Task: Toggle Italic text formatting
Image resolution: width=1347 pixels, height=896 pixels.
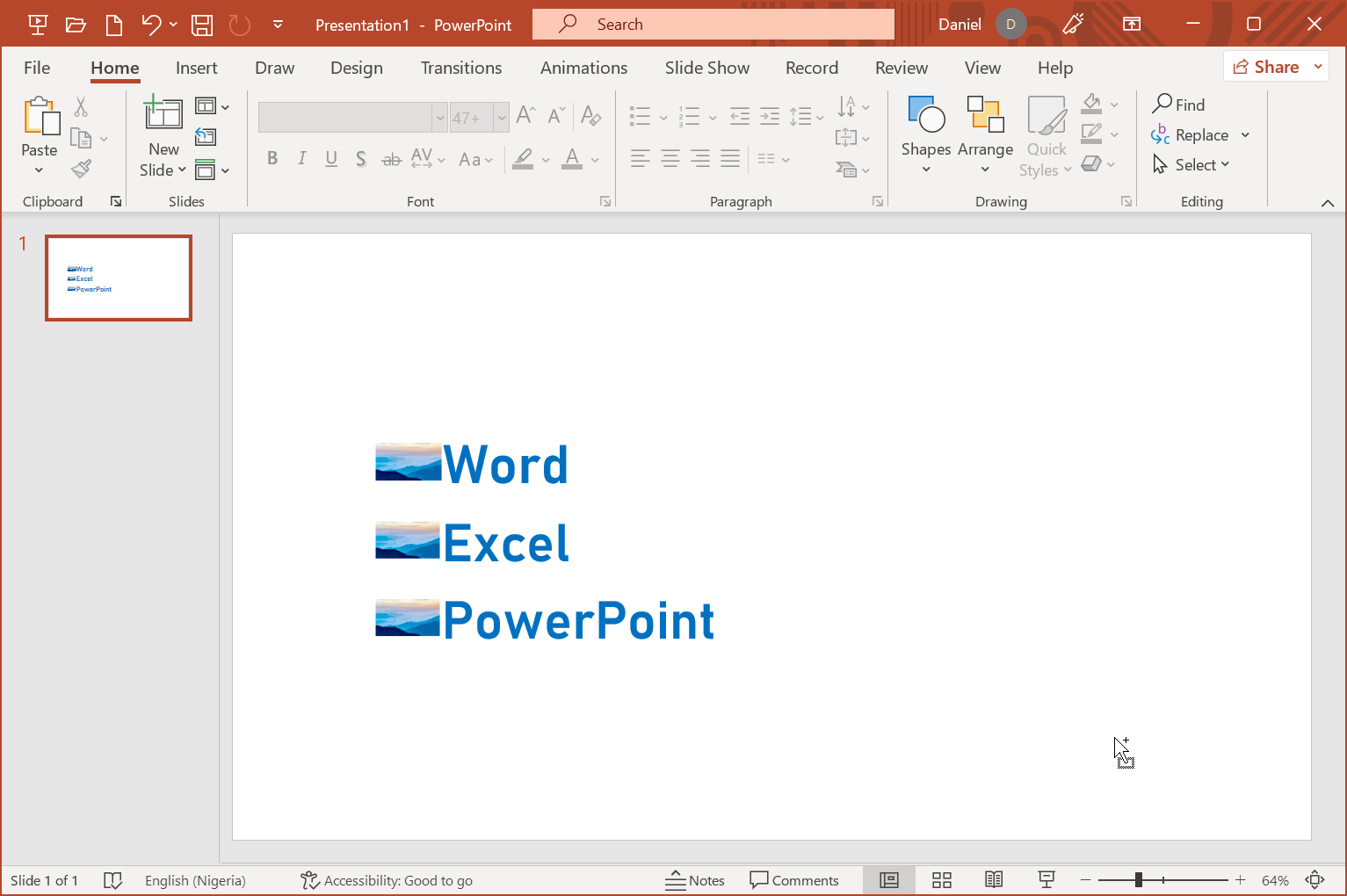Action: 301,159
